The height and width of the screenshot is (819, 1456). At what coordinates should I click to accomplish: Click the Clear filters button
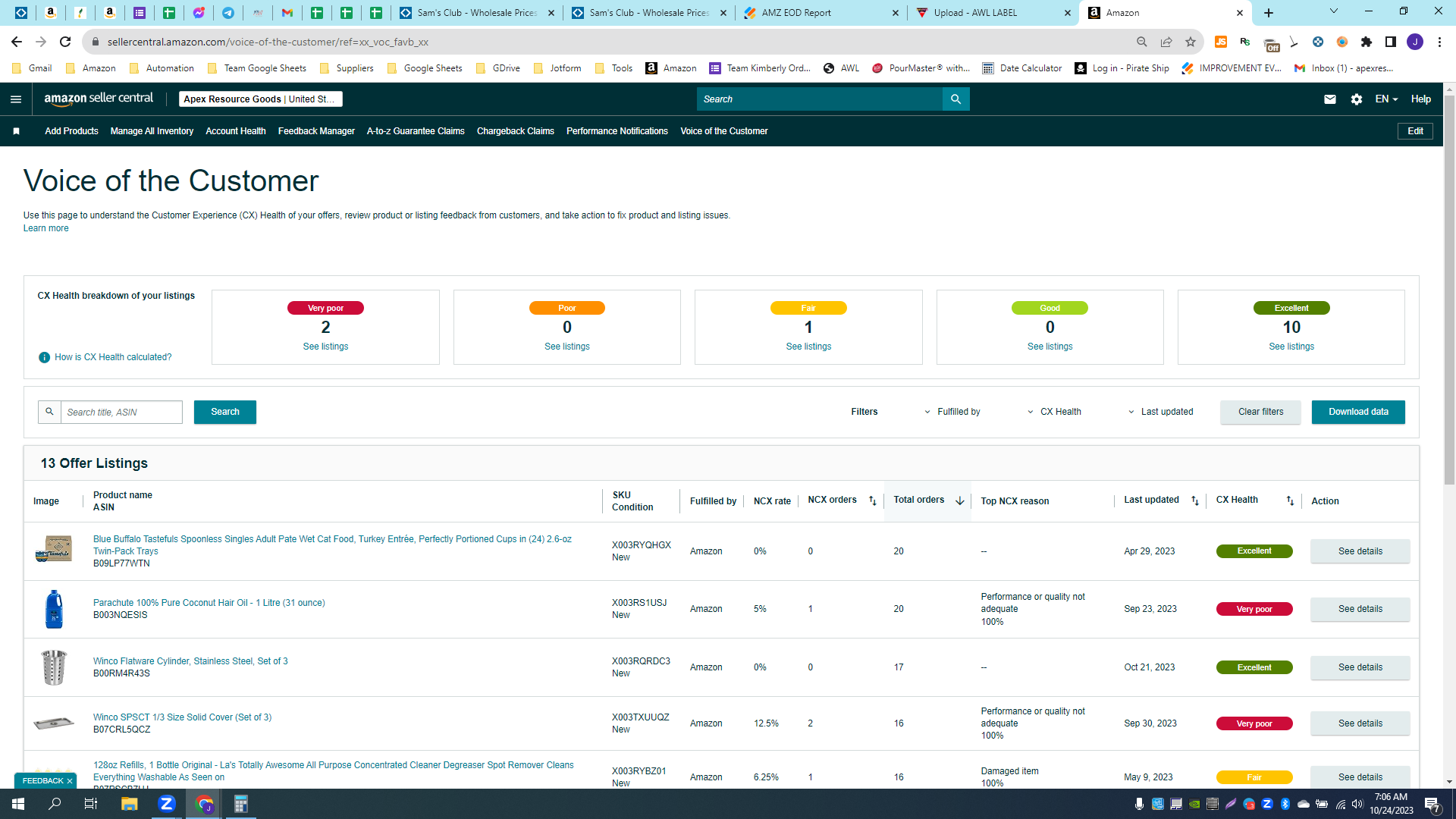1260,412
